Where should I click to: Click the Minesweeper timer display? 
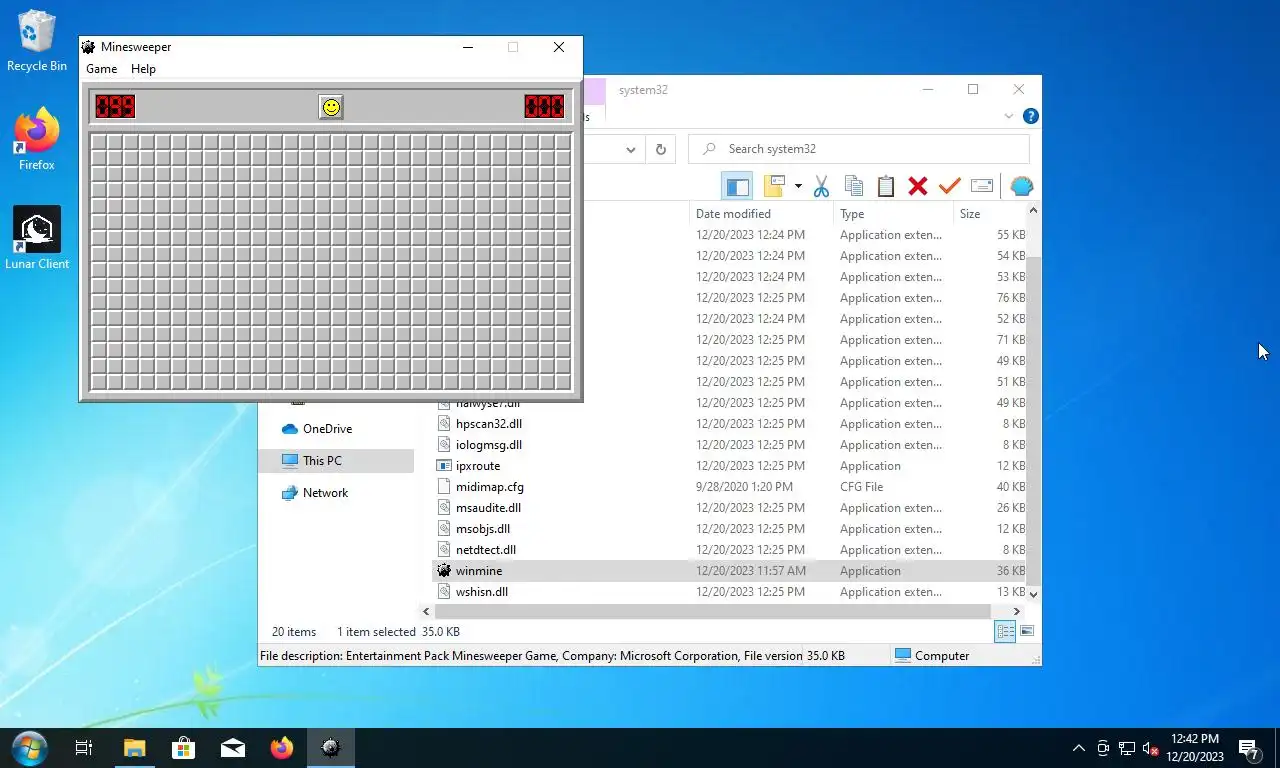pos(545,106)
